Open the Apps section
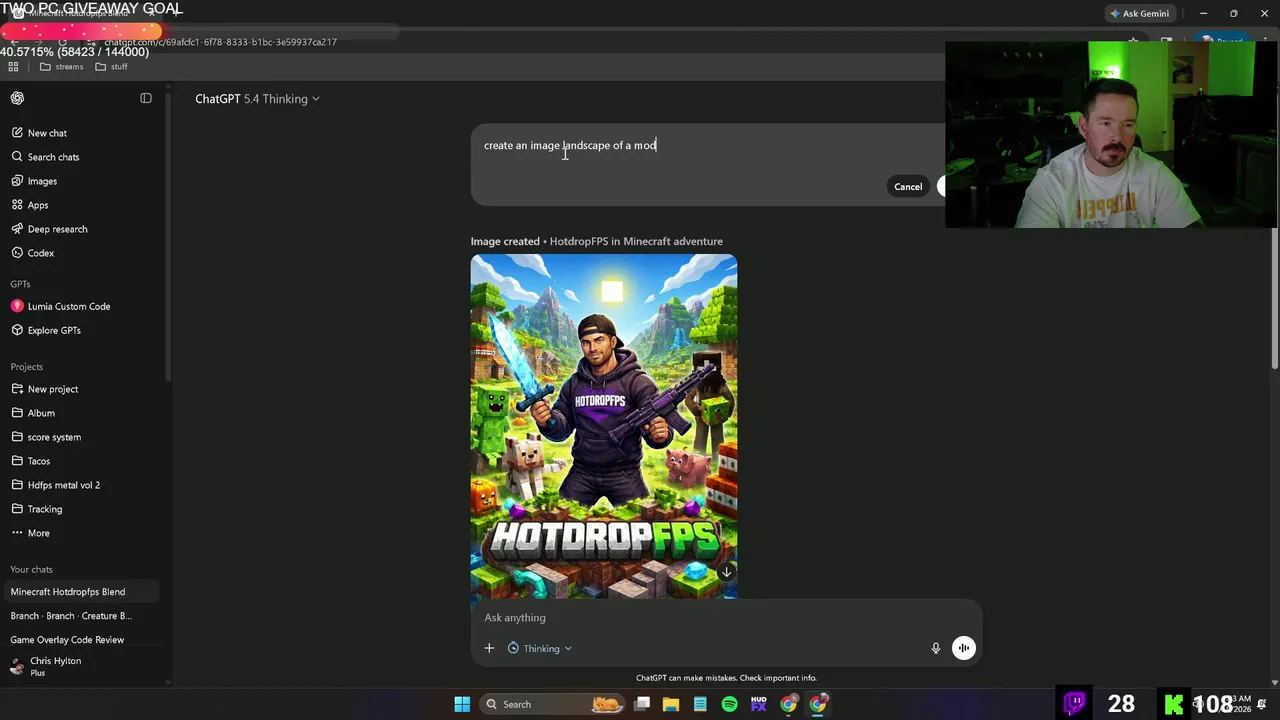The height and width of the screenshot is (720, 1280). pos(38,205)
